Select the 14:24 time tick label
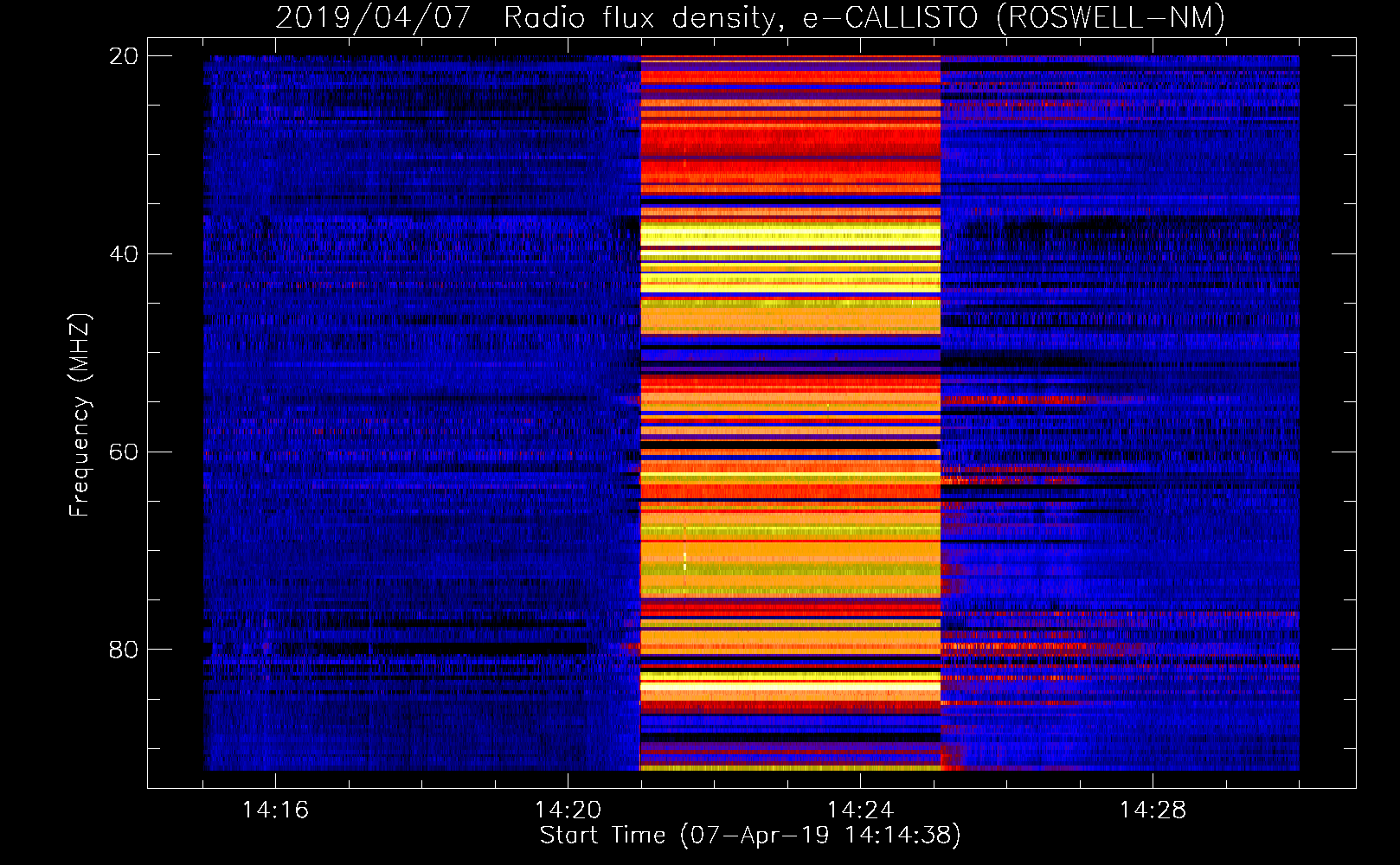This screenshot has height=865, width=1400. click(x=860, y=810)
